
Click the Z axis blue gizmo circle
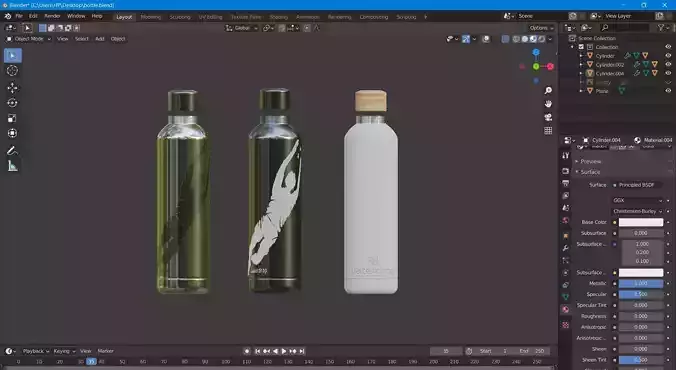pos(536,52)
